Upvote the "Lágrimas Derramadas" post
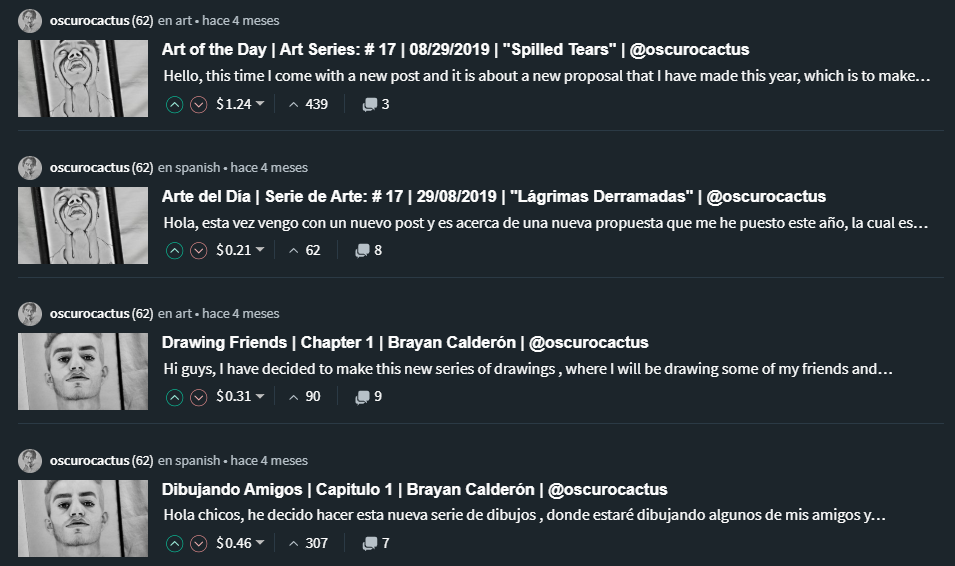Image resolution: width=955 pixels, height=566 pixels. pyautogui.click(x=174, y=250)
